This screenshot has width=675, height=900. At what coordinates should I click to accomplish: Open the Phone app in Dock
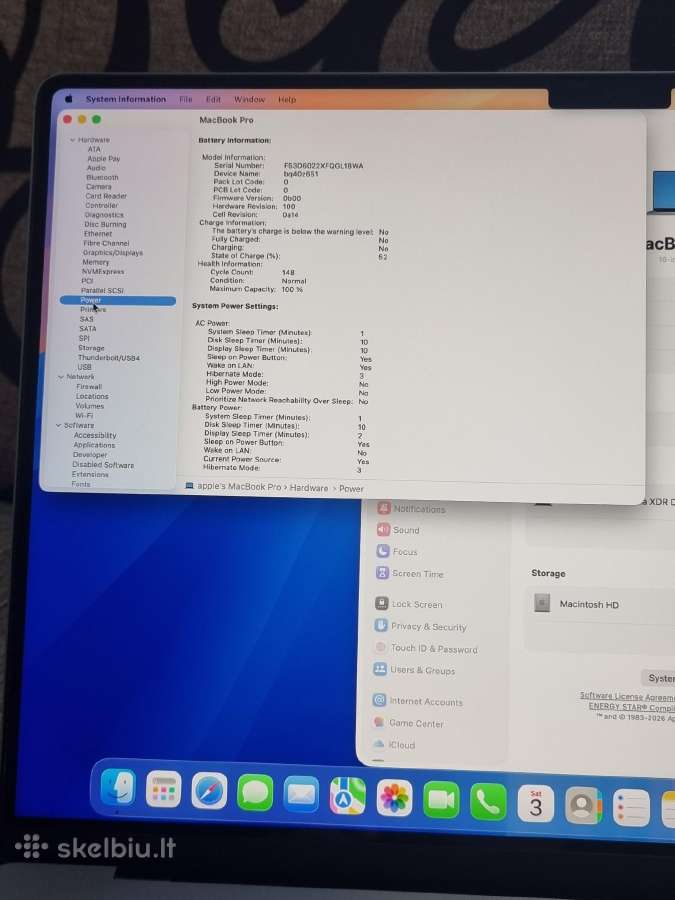tap(488, 801)
